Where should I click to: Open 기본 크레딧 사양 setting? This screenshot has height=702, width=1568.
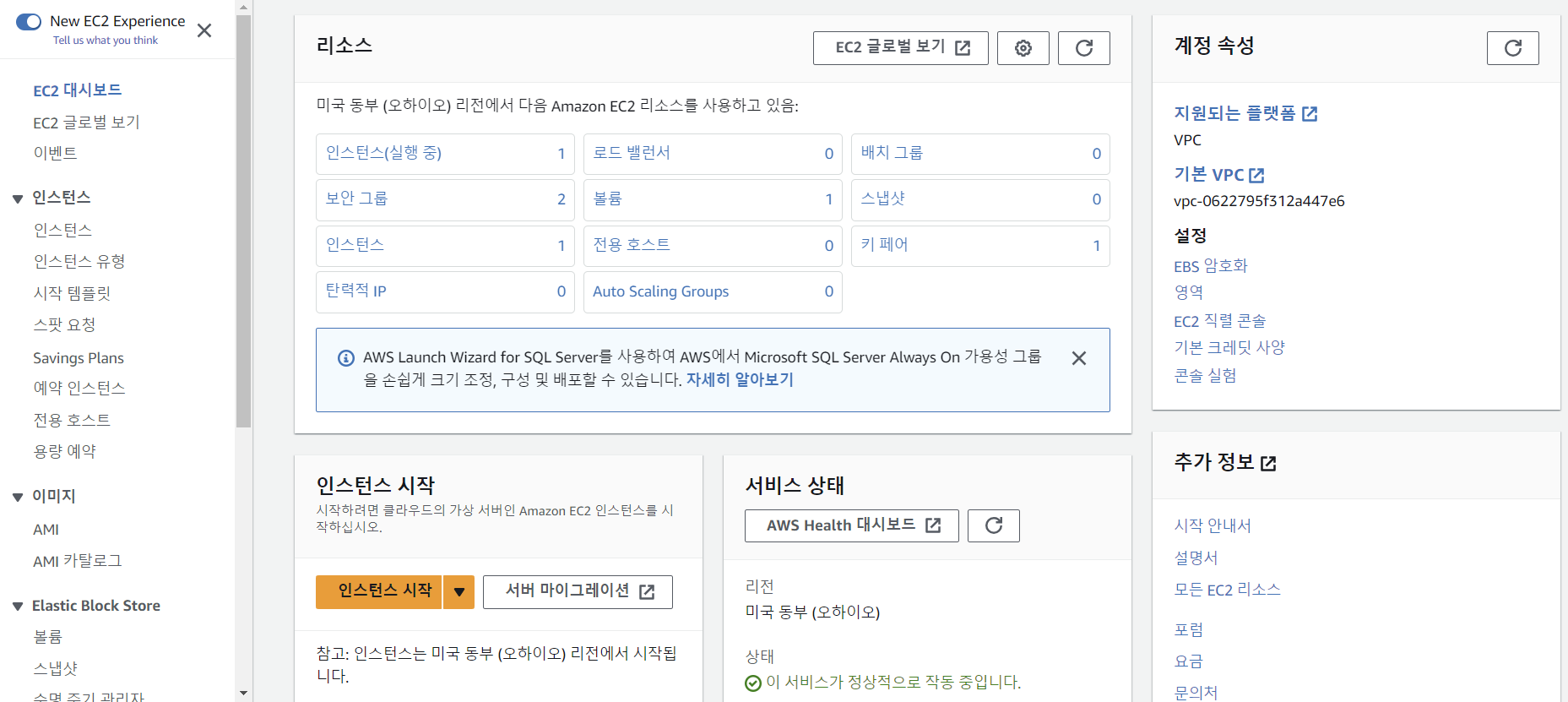pos(1229,347)
